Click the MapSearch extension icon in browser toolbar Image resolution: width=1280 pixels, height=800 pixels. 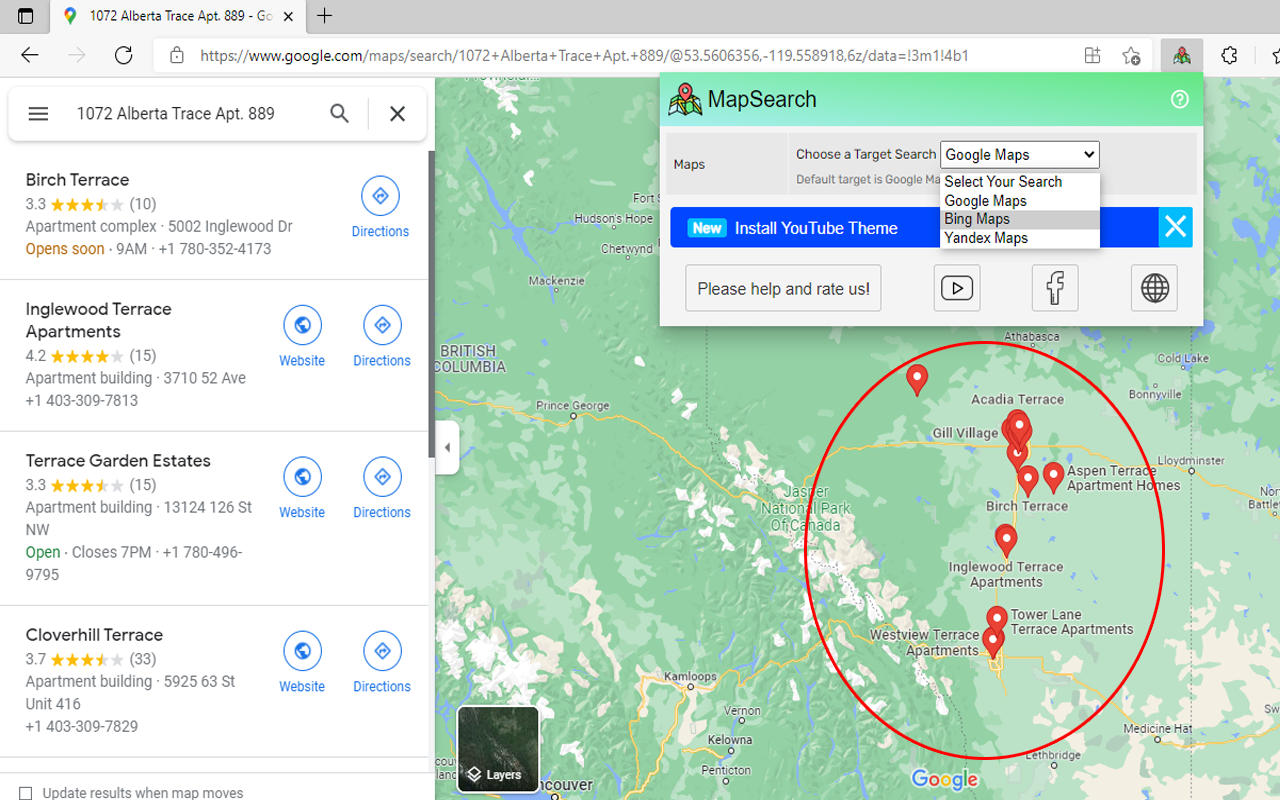pyautogui.click(x=1181, y=56)
